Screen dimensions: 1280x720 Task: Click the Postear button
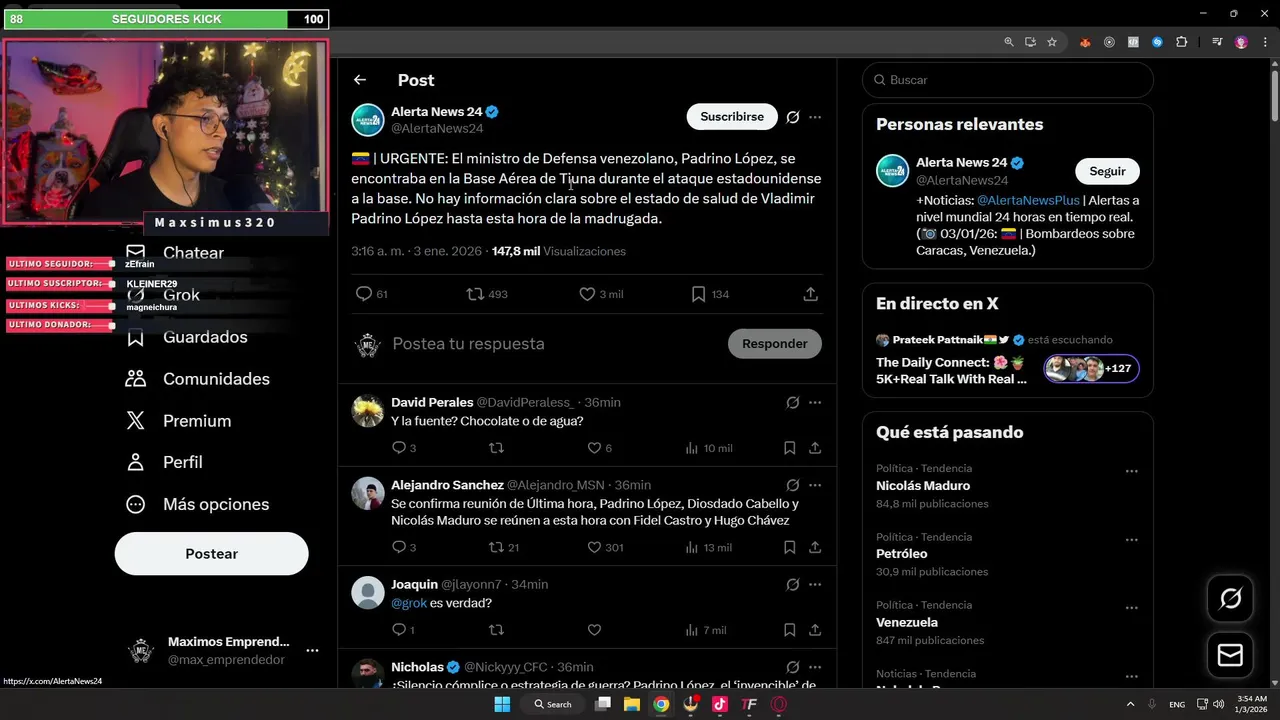(212, 554)
